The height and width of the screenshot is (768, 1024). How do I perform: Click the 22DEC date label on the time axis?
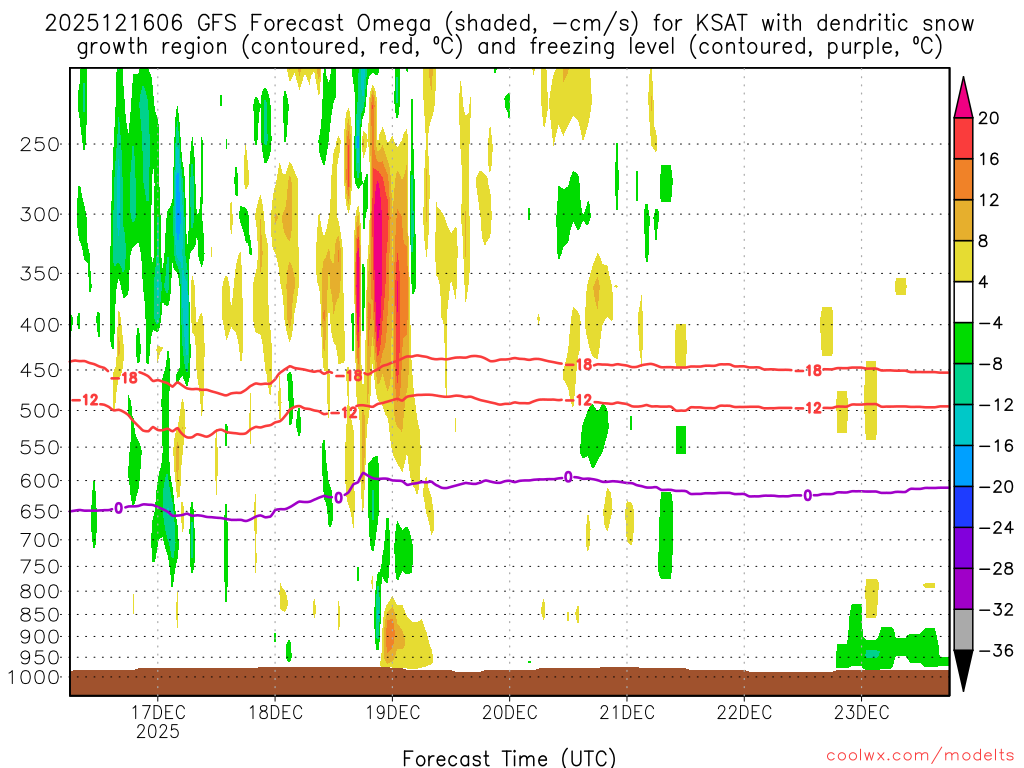coord(744,712)
